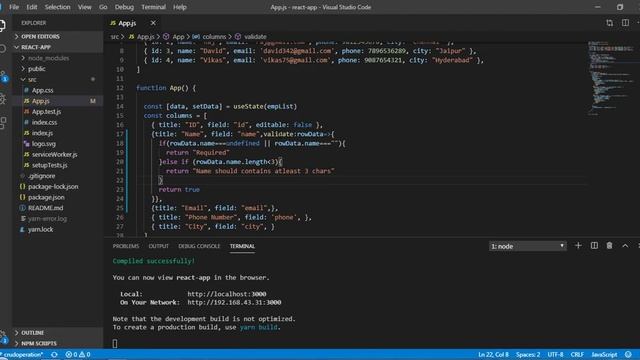Open the http://localhost:3000 terminal link
The width and height of the screenshot is (640, 360).
227,294
